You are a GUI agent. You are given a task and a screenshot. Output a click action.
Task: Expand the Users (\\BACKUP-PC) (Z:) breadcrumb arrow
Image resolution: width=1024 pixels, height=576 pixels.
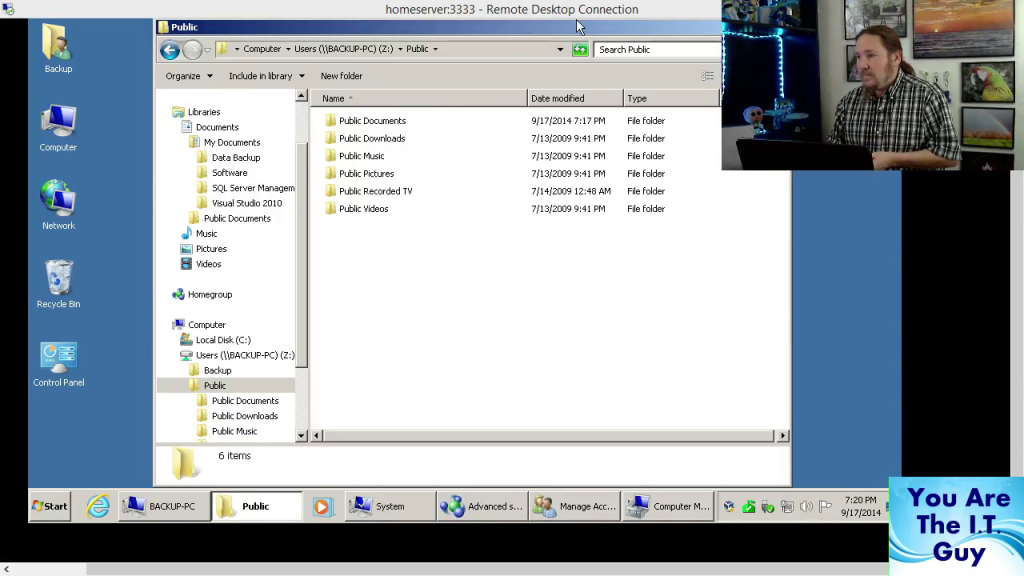click(x=400, y=49)
